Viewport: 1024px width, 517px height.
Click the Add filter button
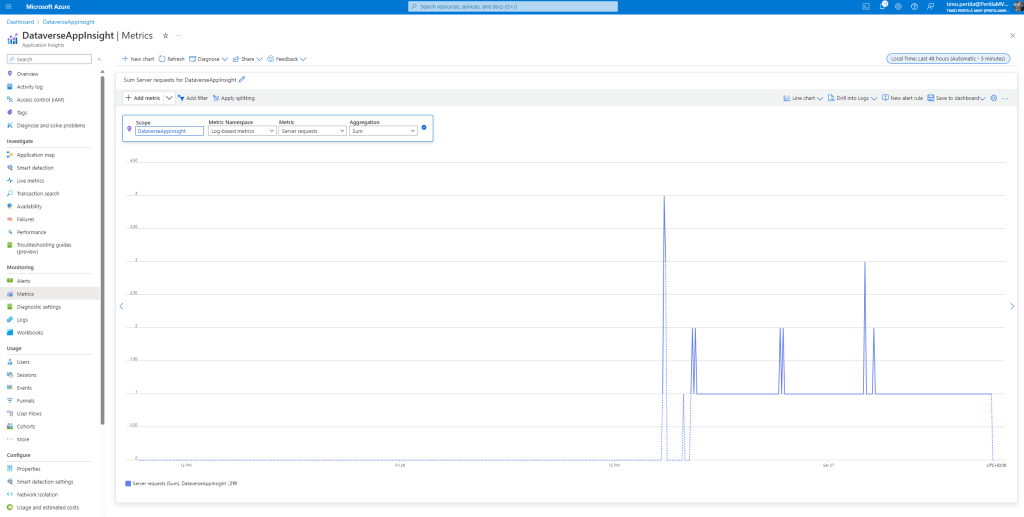[193, 98]
